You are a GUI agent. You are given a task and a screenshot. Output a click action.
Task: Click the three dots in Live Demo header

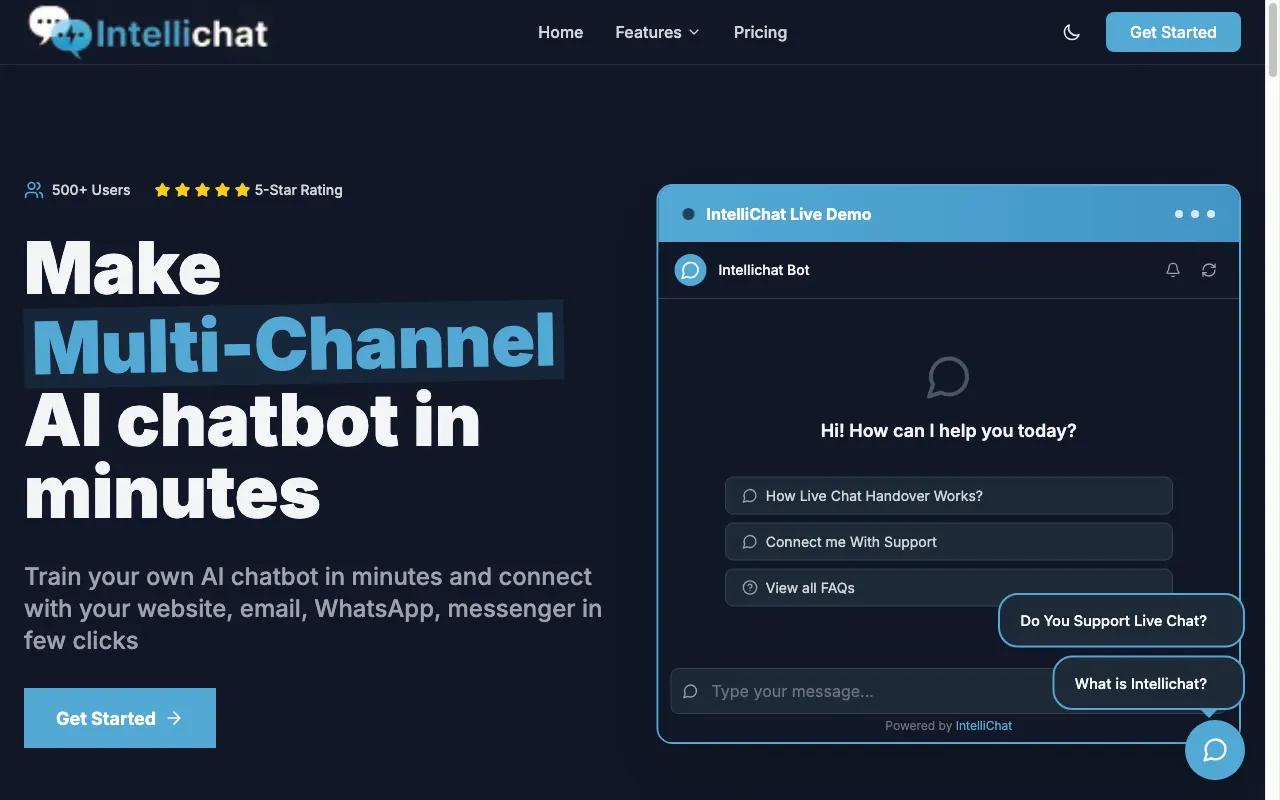[x=1195, y=214]
